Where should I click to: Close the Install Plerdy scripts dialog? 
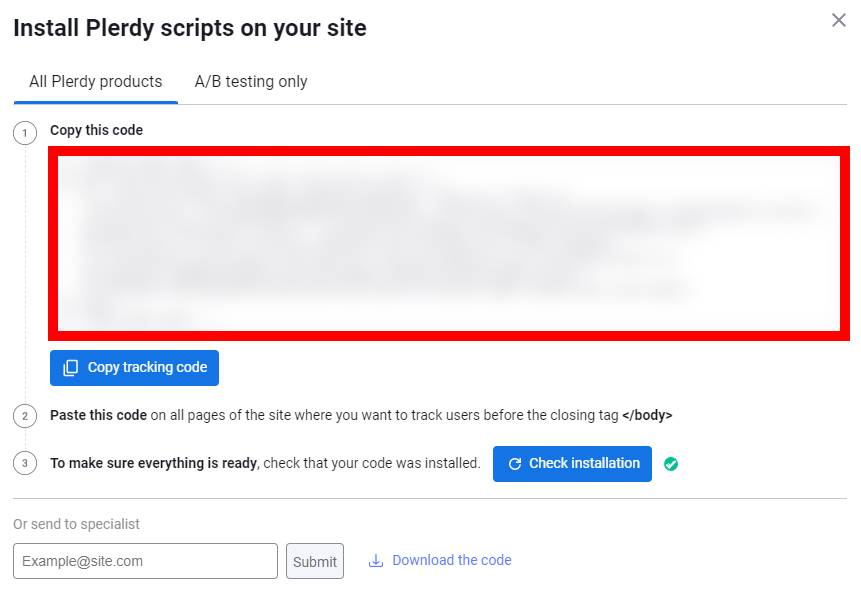tap(838, 20)
